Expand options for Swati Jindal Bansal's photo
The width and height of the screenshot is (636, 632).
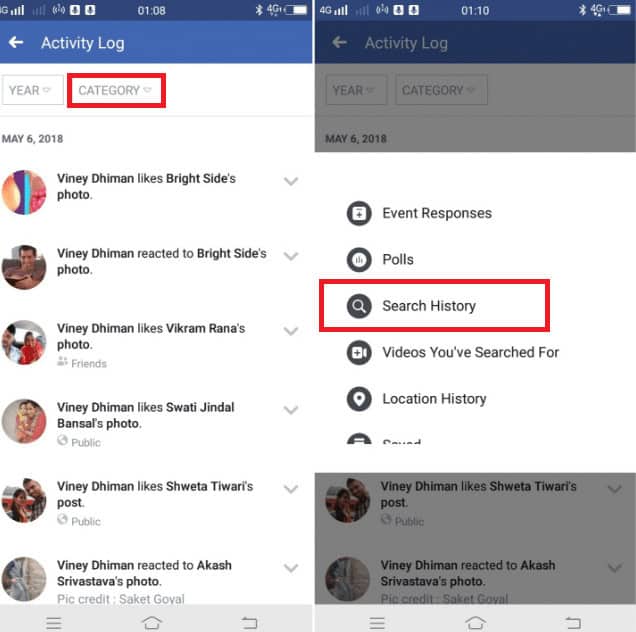[291, 410]
